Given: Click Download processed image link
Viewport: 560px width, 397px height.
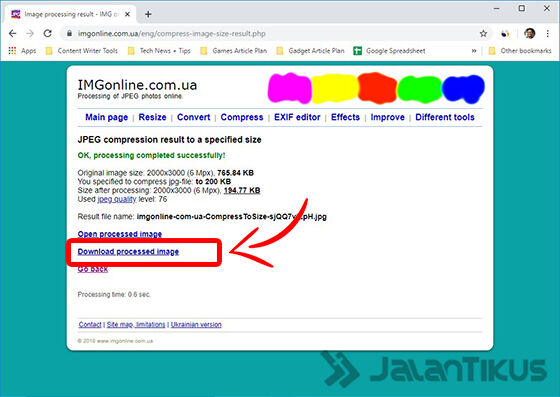Looking at the screenshot, I should [x=128, y=252].
